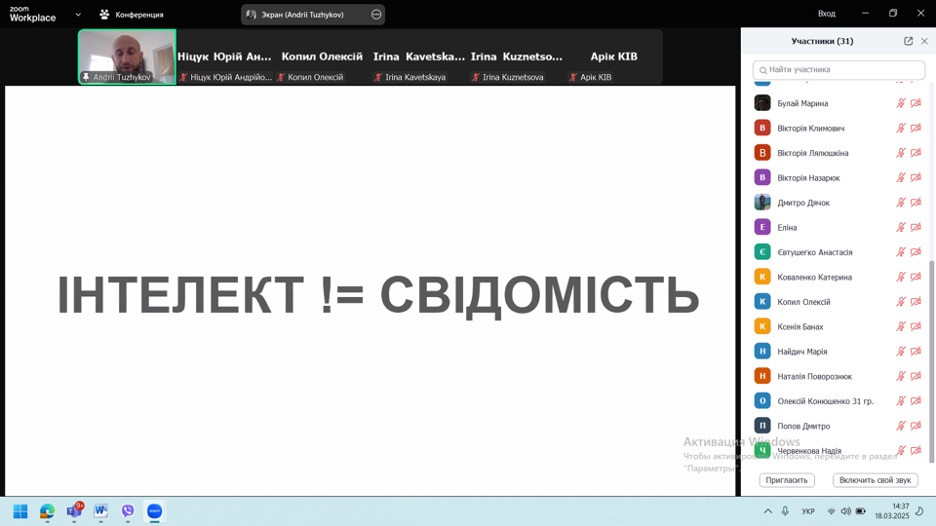Close the Участники participants panel
Viewport: 936px width, 526px height.
(x=924, y=41)
